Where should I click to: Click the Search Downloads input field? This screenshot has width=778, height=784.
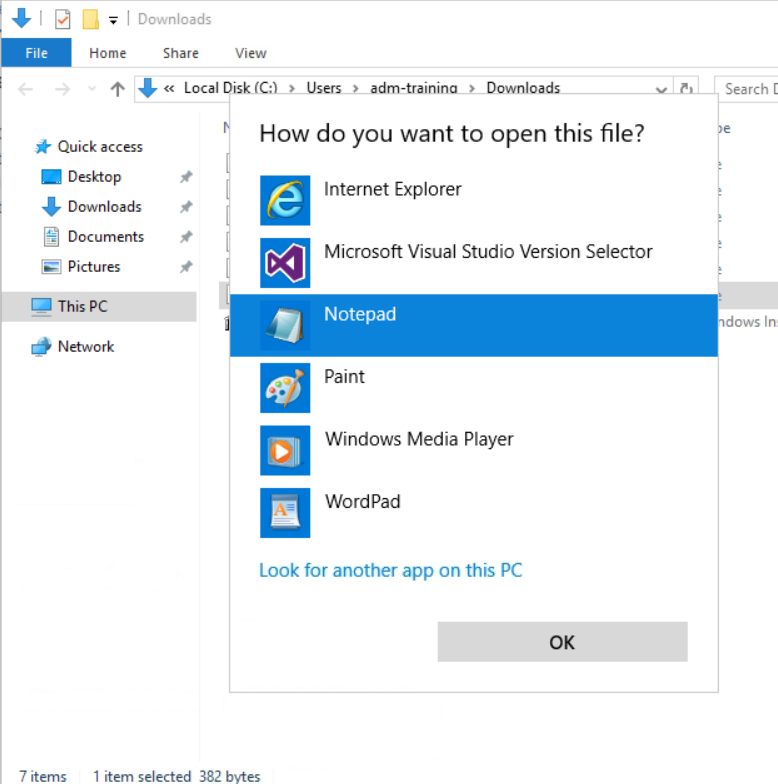click(747, 89)
